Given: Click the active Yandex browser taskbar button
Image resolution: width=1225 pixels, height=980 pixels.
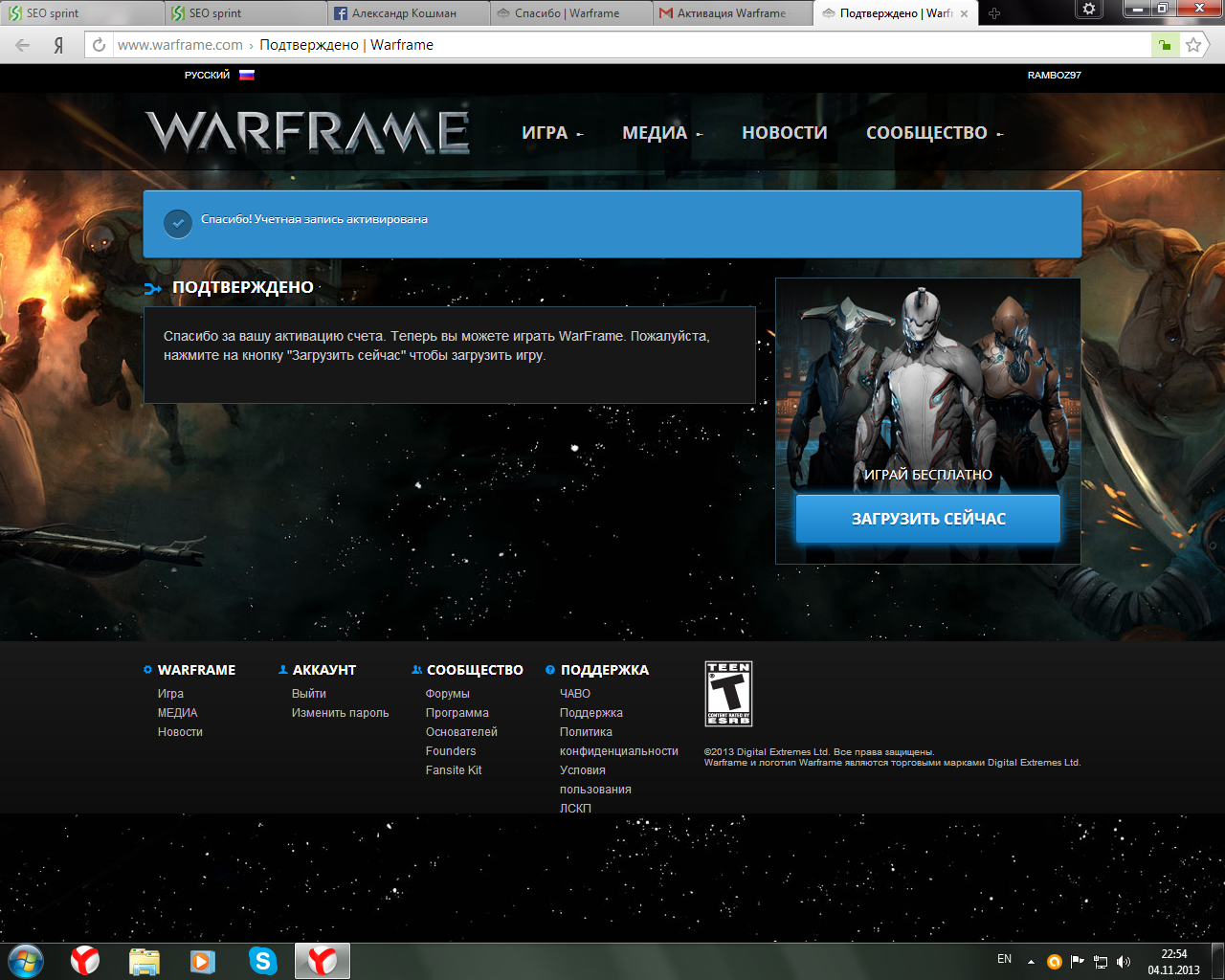Looking at the screenshot, I should point(322,961).
